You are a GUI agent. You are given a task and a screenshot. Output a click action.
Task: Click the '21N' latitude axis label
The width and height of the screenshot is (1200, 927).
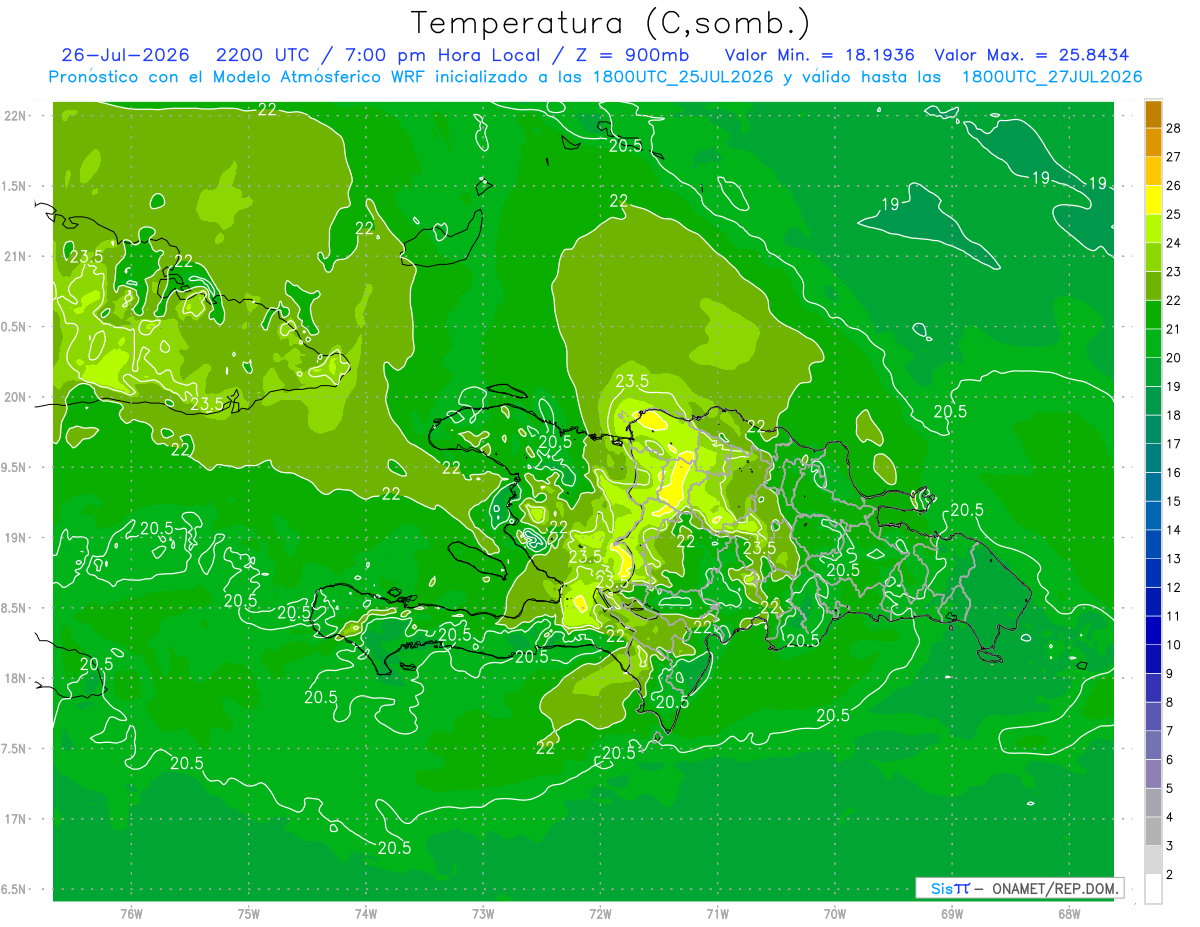coord(15,256)
